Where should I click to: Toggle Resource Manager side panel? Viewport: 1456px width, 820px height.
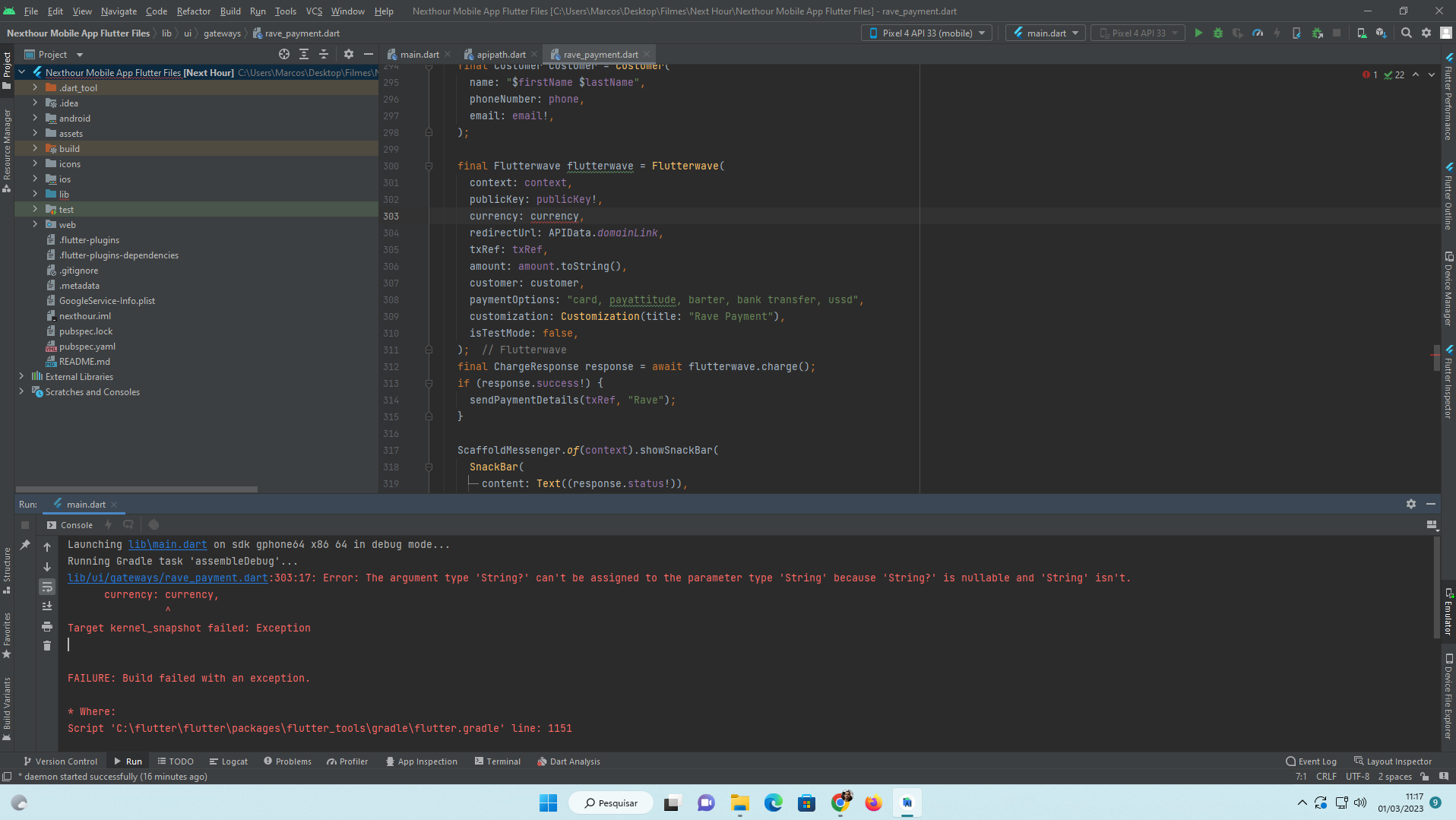(7, 150)
